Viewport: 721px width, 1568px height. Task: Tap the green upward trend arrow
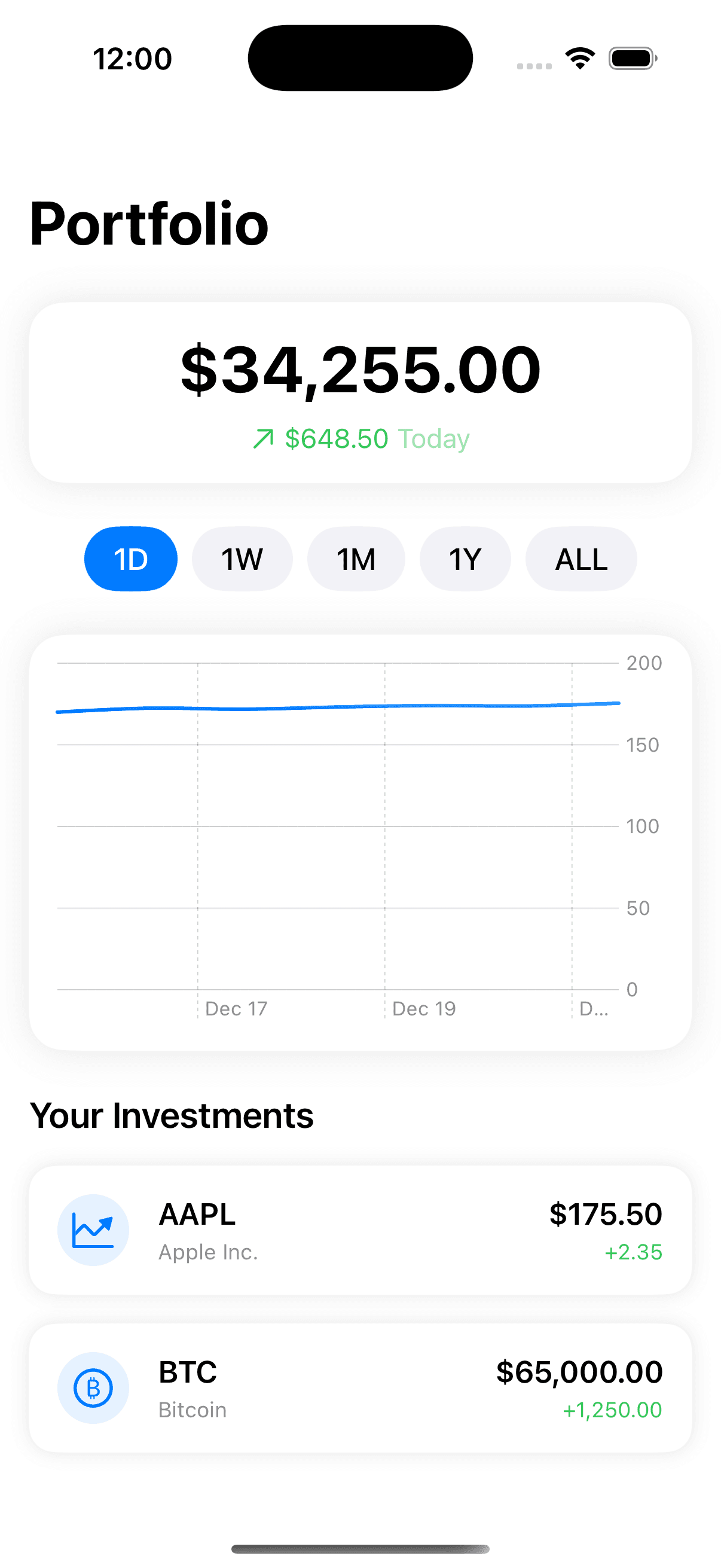click(x=263, y=439)
